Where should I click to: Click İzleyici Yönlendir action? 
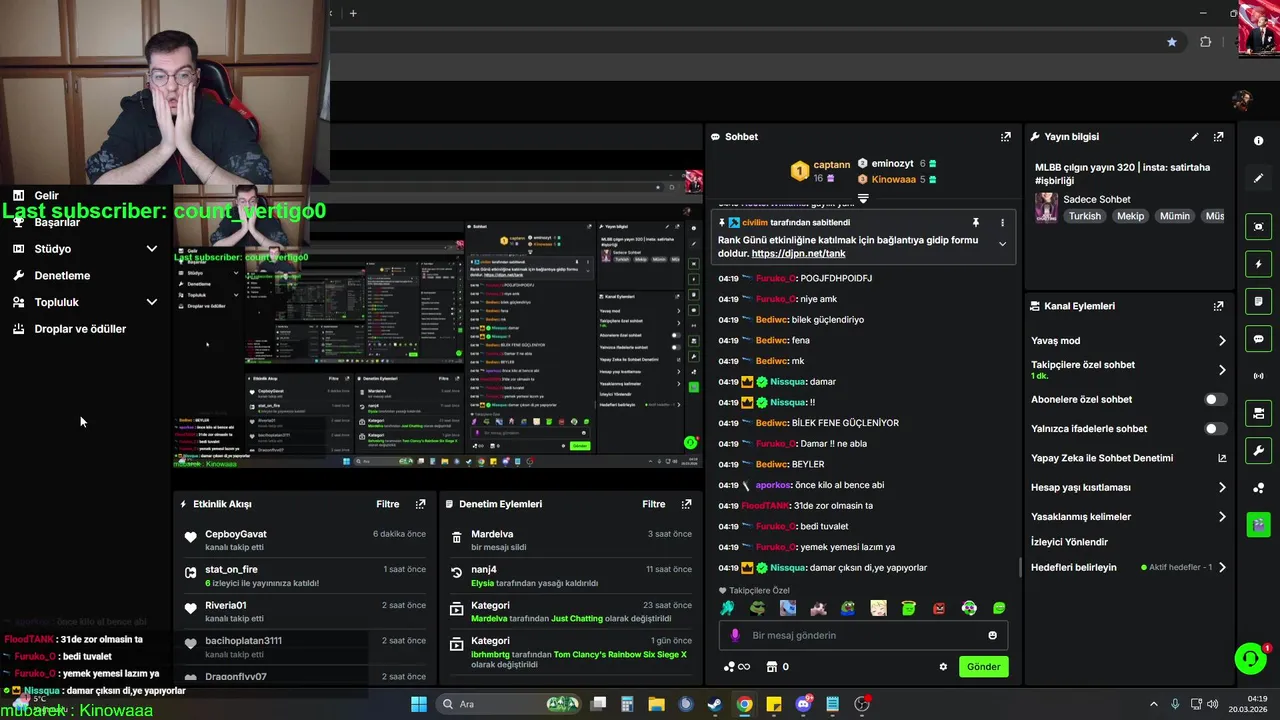point(1069,542)
